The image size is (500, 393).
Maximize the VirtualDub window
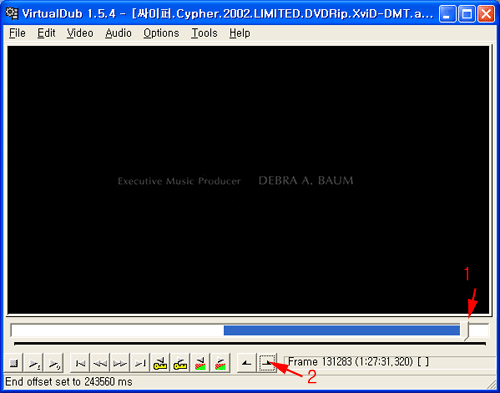[467, 14]
